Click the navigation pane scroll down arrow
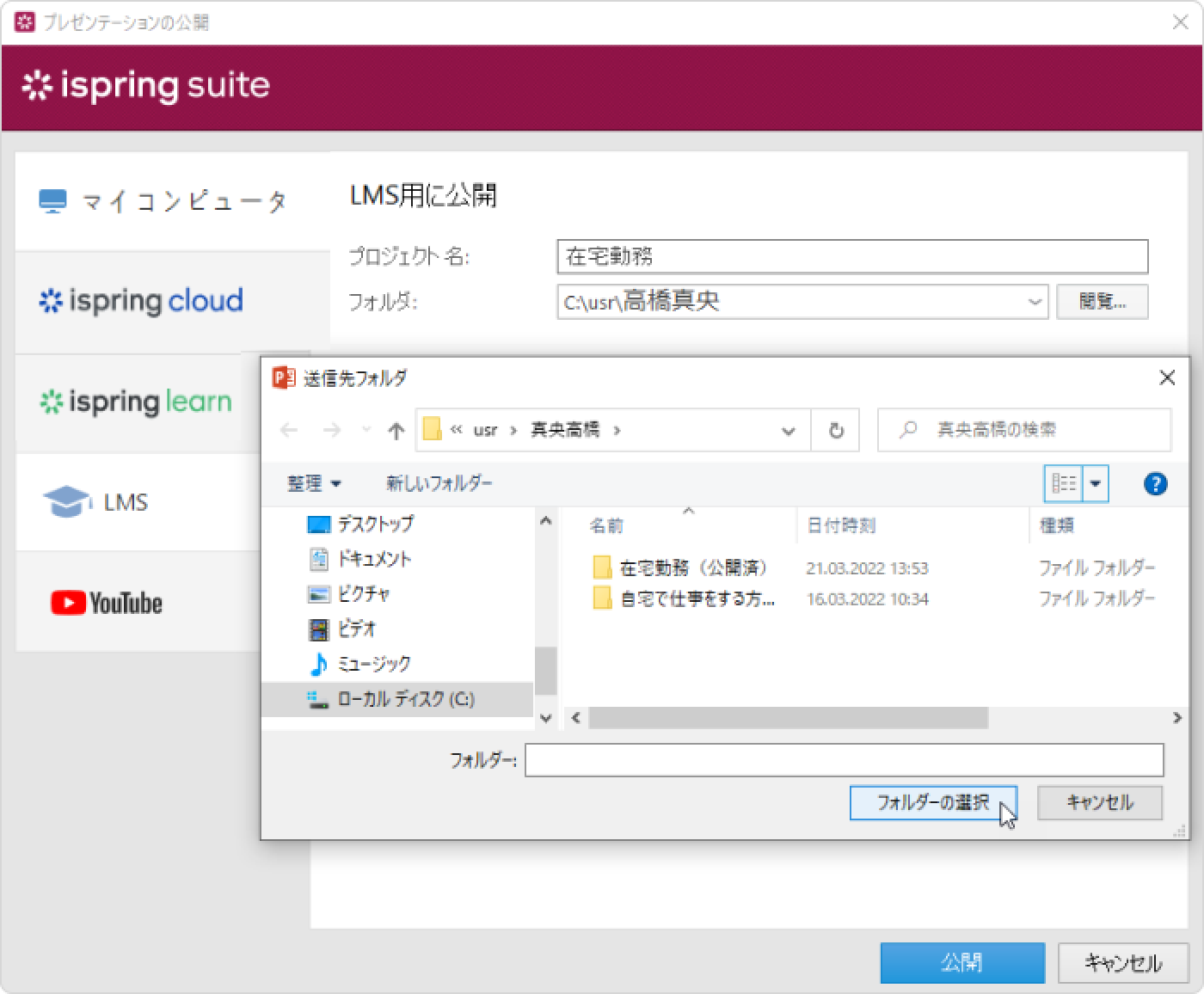The height and width of the screenshot is (994, 1204). coord(545,718)
